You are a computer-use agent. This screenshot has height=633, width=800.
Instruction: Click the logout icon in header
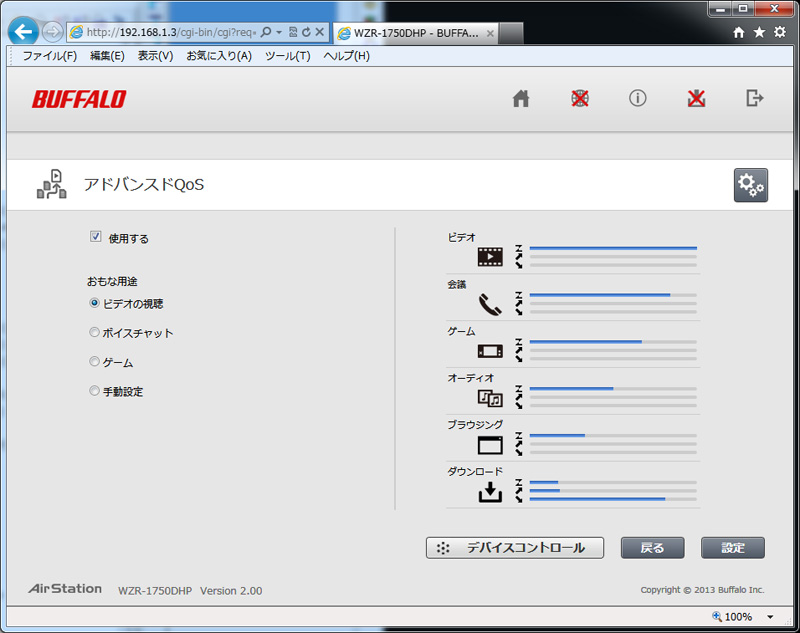point(755,98)
